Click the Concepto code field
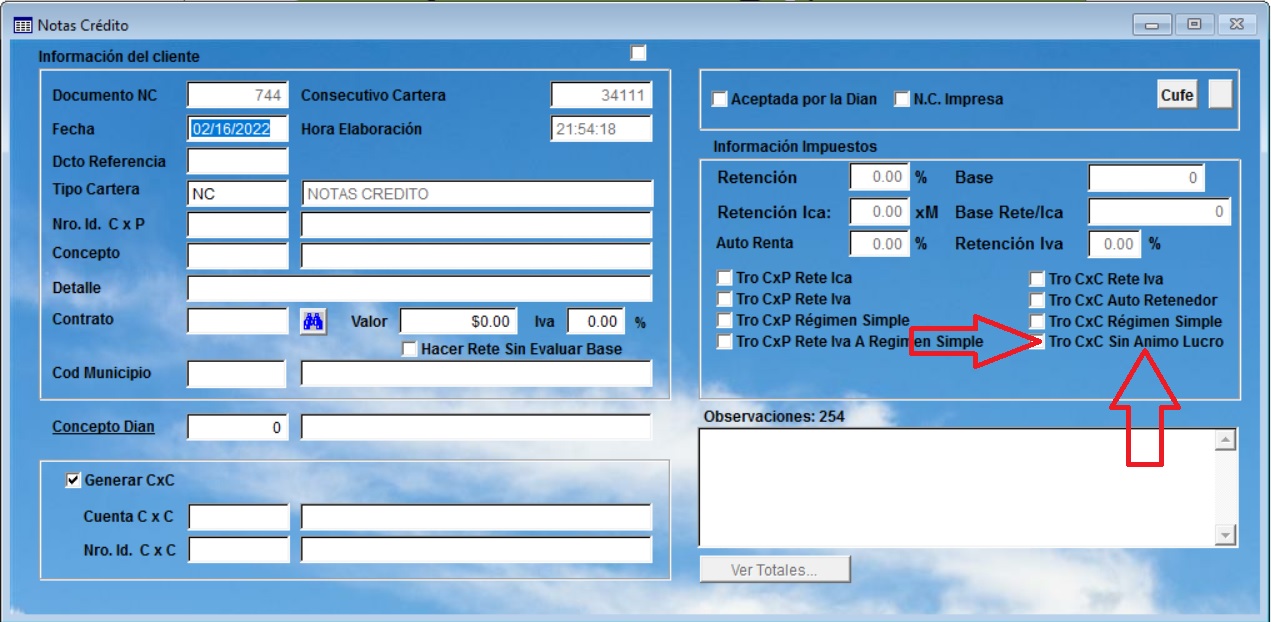The image size is (1271, 622). (x=238, y=256)
